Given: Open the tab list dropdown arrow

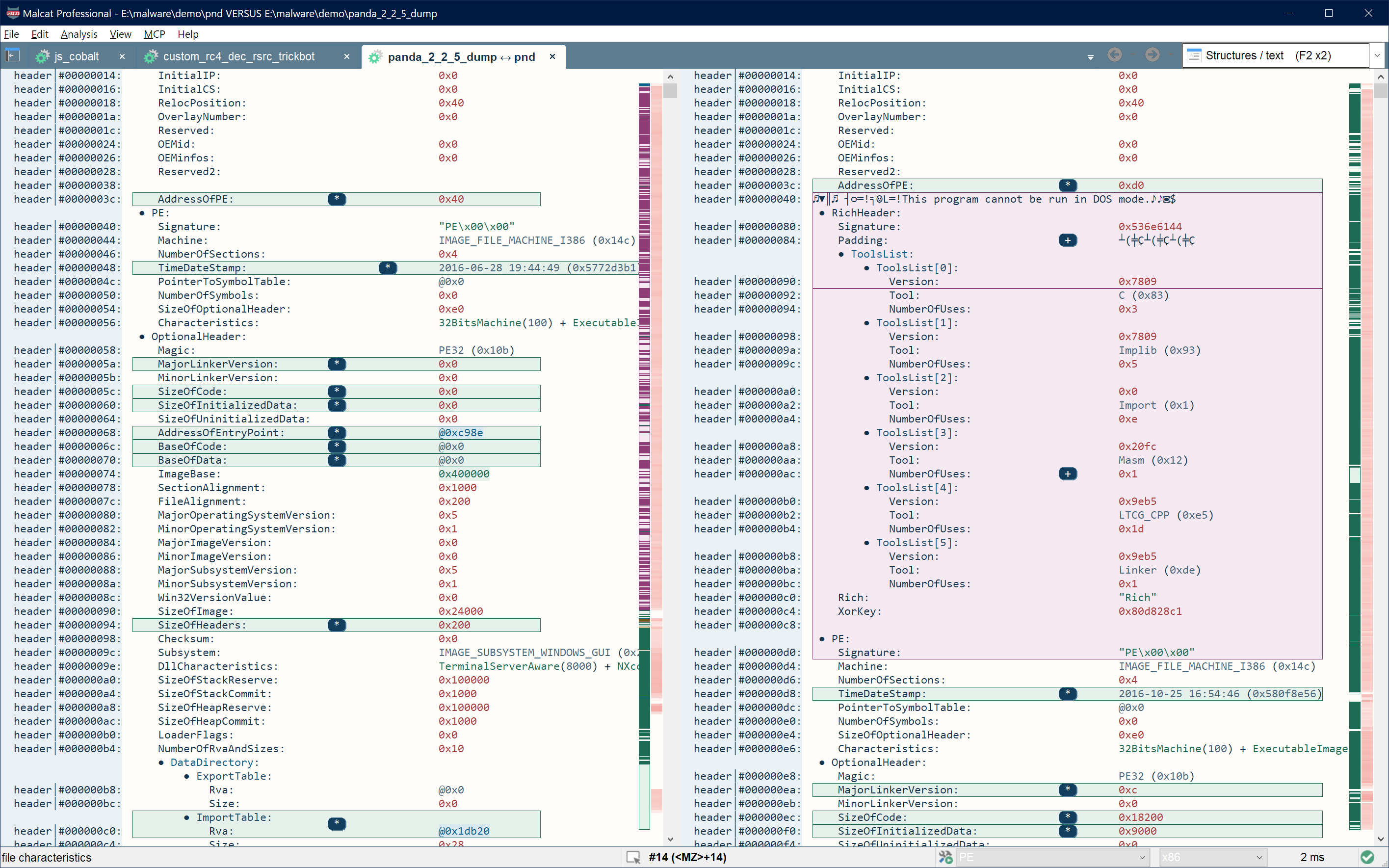Looking at the screenshot, I should click(x=1091, y=57).
